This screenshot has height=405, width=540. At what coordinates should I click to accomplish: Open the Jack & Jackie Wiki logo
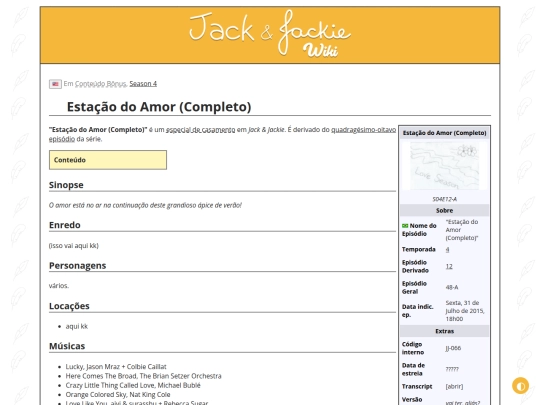coord(270,34)
